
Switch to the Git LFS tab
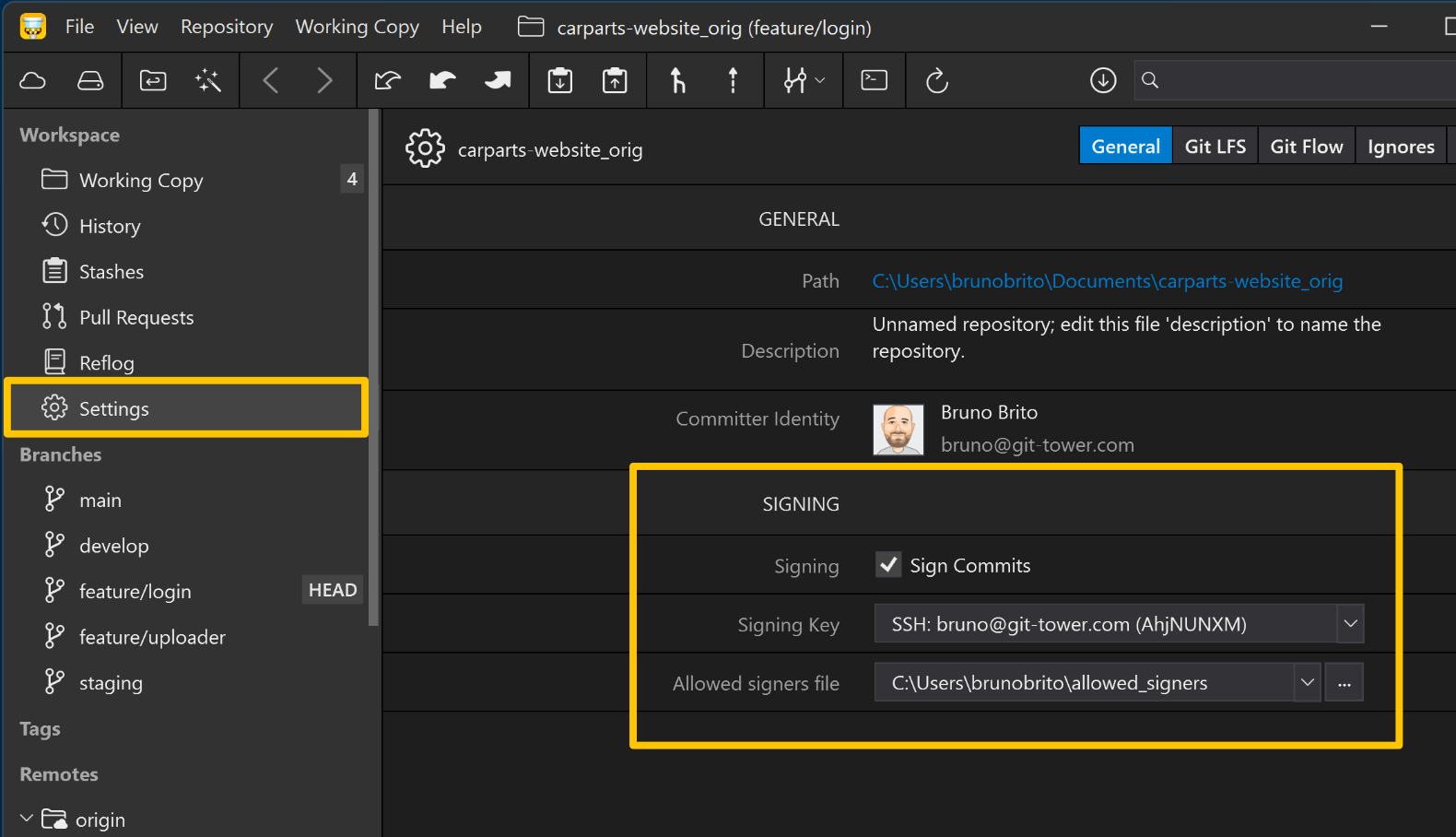point(1215,147)
